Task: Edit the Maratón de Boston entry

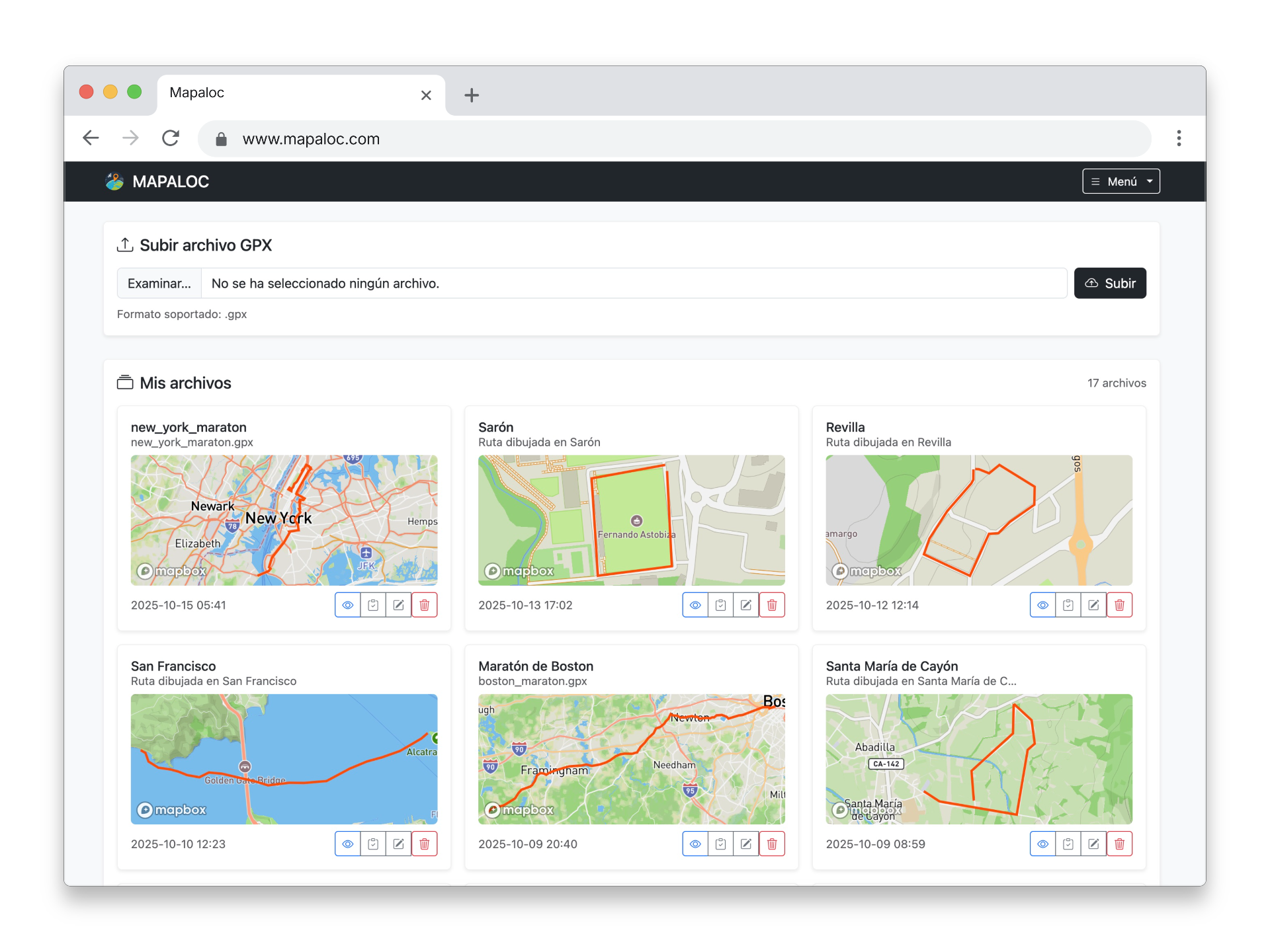Action: pyautogui.click(x=746, y=844)
